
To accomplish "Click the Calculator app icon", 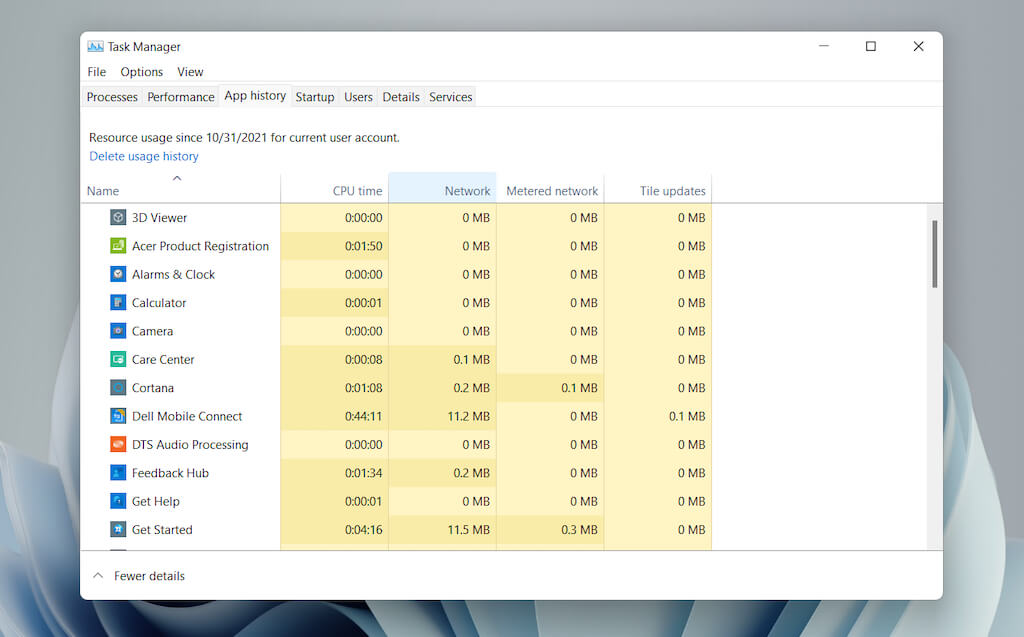I will click(x=118, y=303).
